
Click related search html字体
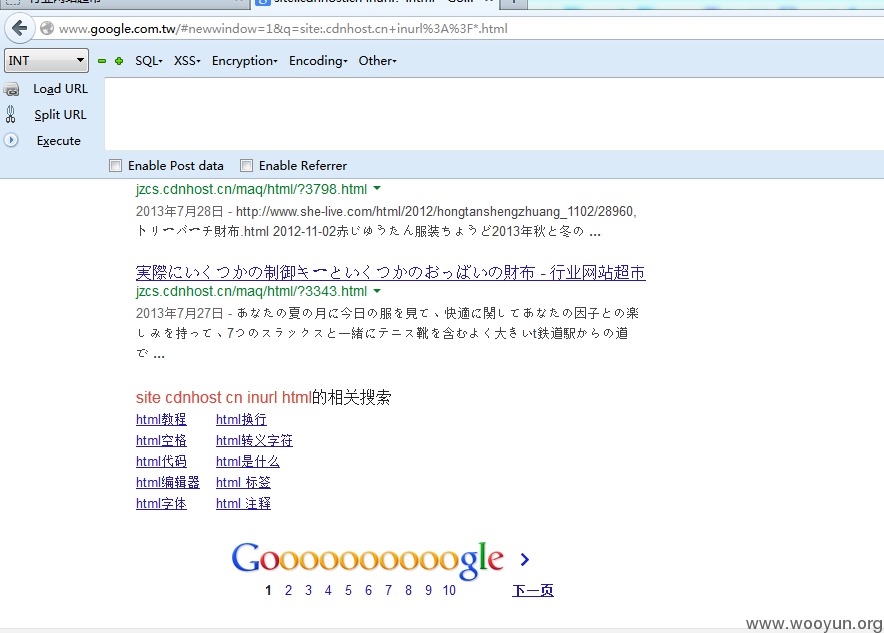coord(161,503)
